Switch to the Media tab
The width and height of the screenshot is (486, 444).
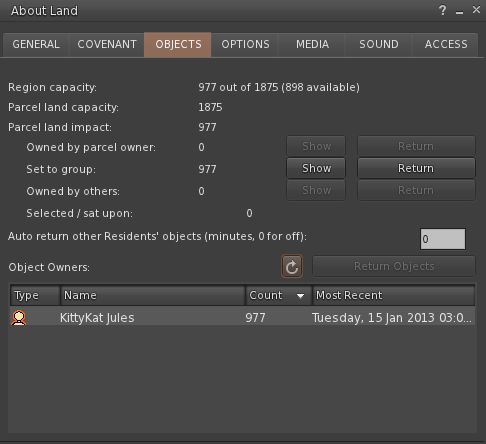click(312, 45)
